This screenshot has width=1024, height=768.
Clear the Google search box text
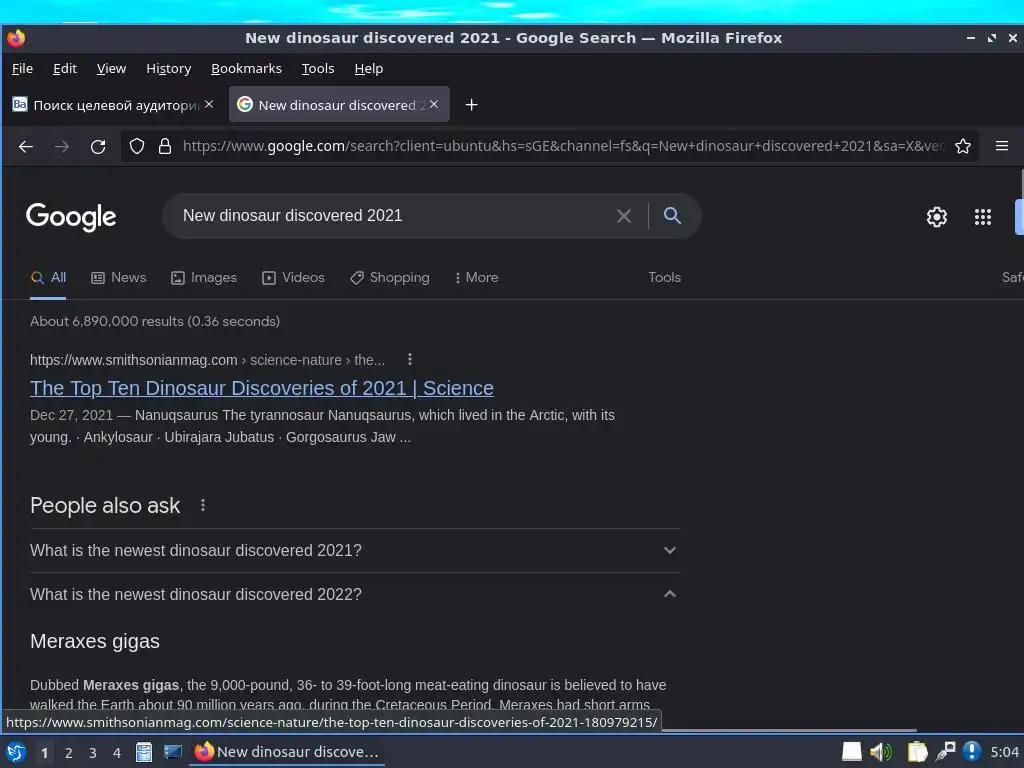[x=624, y=216]
